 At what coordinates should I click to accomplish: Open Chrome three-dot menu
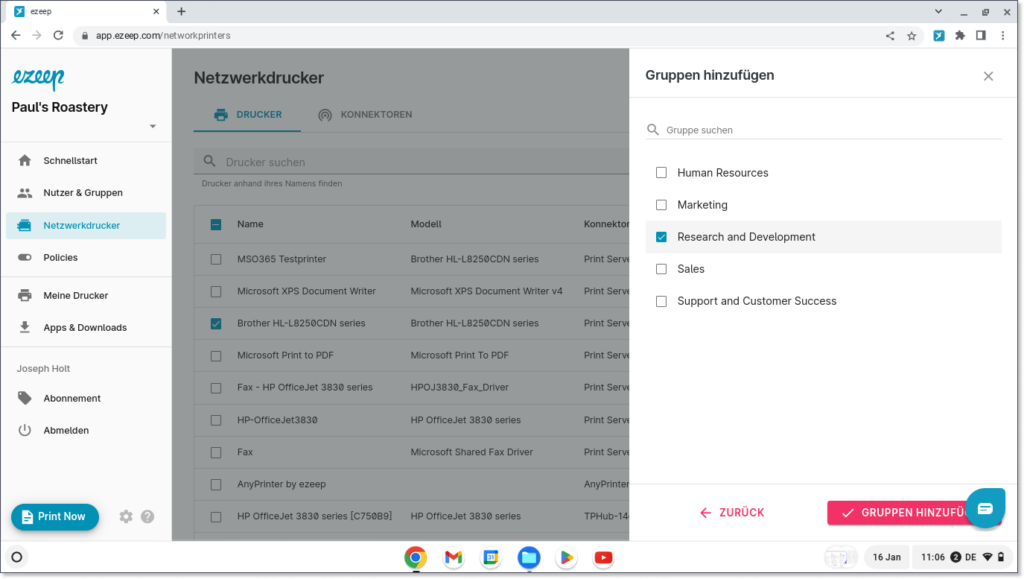(x=1002, y=36)
